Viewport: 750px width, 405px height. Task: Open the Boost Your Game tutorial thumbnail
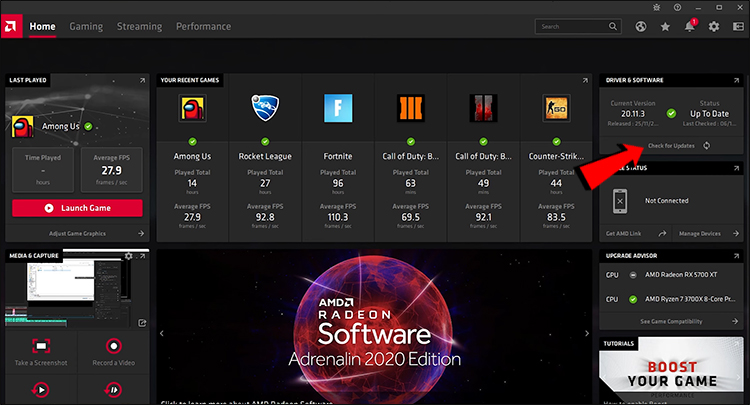click(672, 369)
